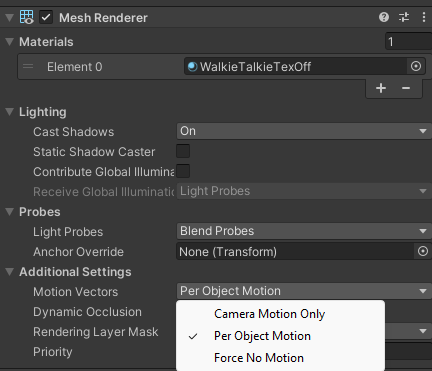Image resolution: width=432 pixels, height=371 pixels.
Task: Click the Mesh Renderer component icon
Action: coord(27,17)
